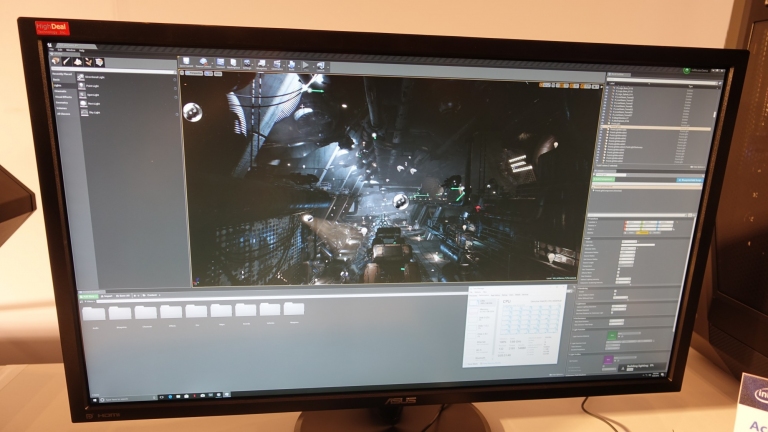The width and height of the screenshot is (768, 432).
Task: Click blue Blueprint/Add Script button in Details
Action: click(x=690, y=180)
